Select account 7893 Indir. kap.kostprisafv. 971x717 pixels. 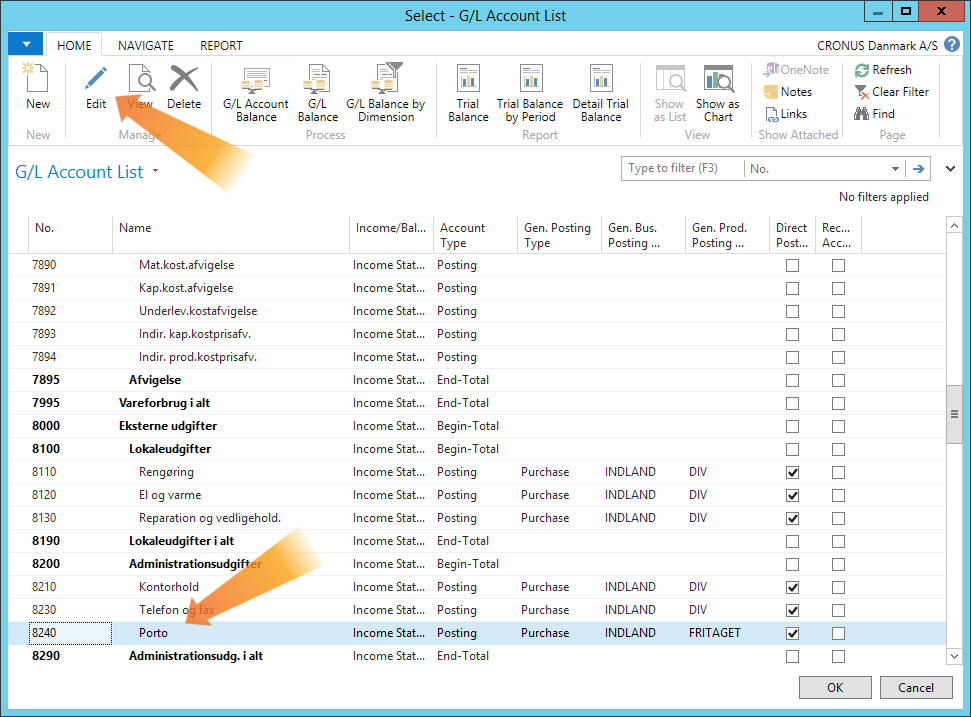pyautogui.click(x=477, y=334)
